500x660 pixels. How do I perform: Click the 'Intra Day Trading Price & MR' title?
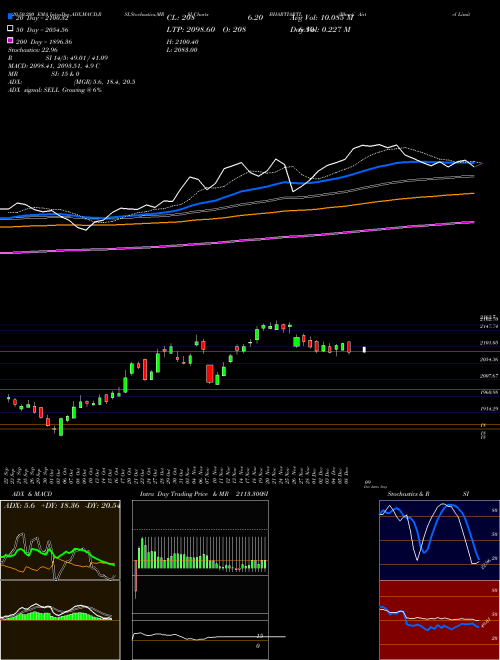[184, 494]
